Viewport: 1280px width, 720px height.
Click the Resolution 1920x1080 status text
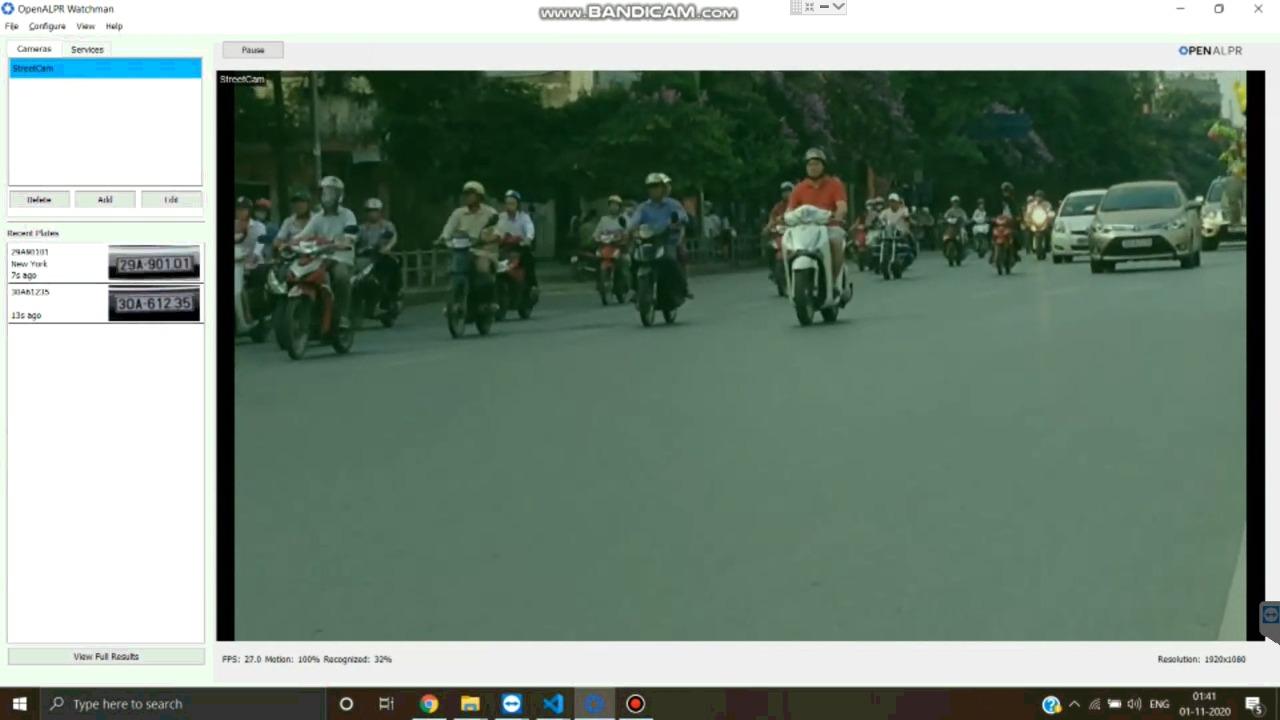pyautogui.click(x=1201, y=659)
